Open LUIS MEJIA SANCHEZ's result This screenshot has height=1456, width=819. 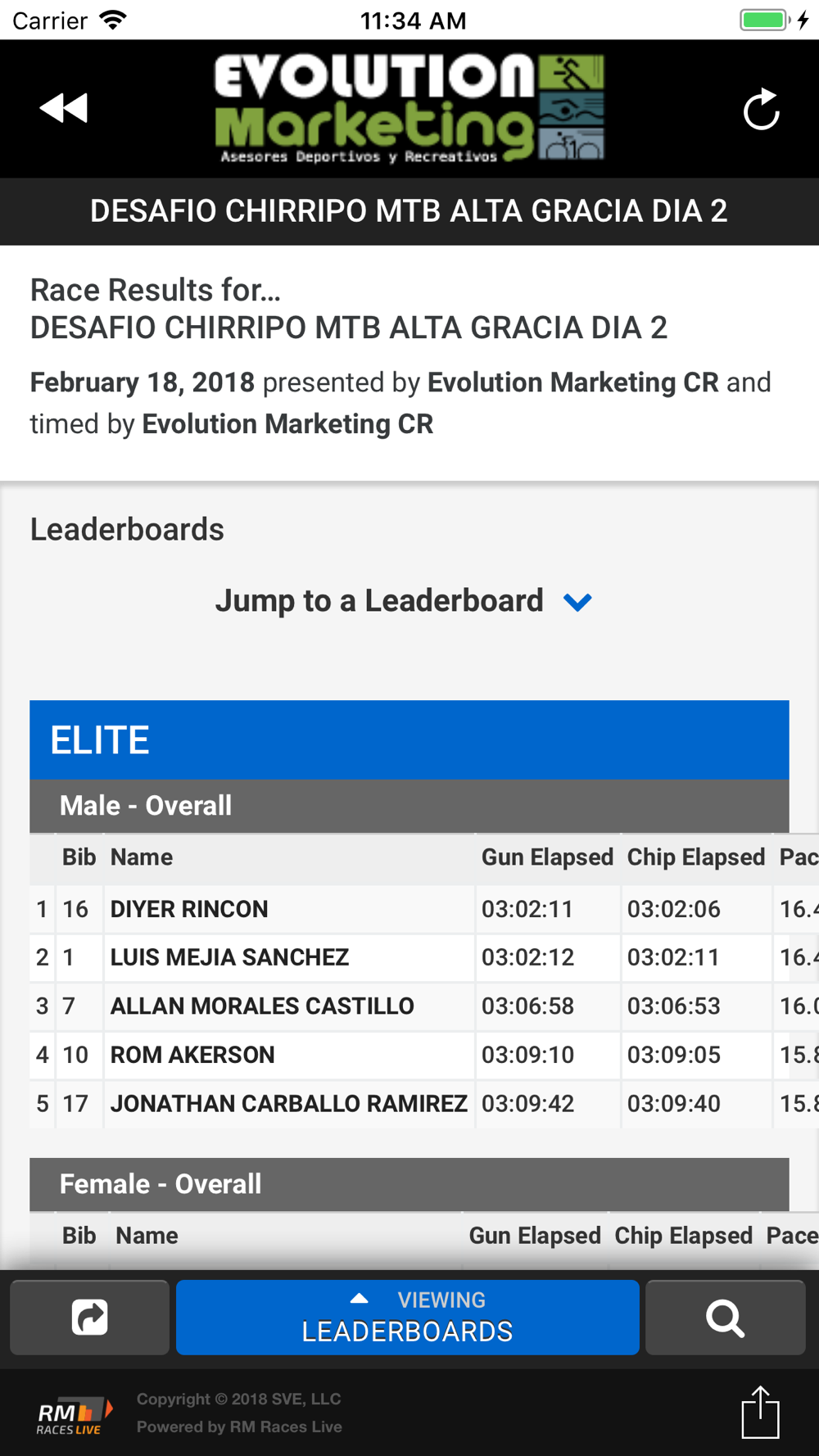click(229, 957)
